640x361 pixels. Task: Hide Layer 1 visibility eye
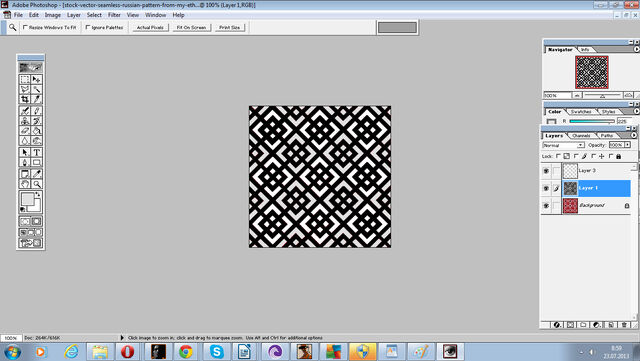[546, 188]
